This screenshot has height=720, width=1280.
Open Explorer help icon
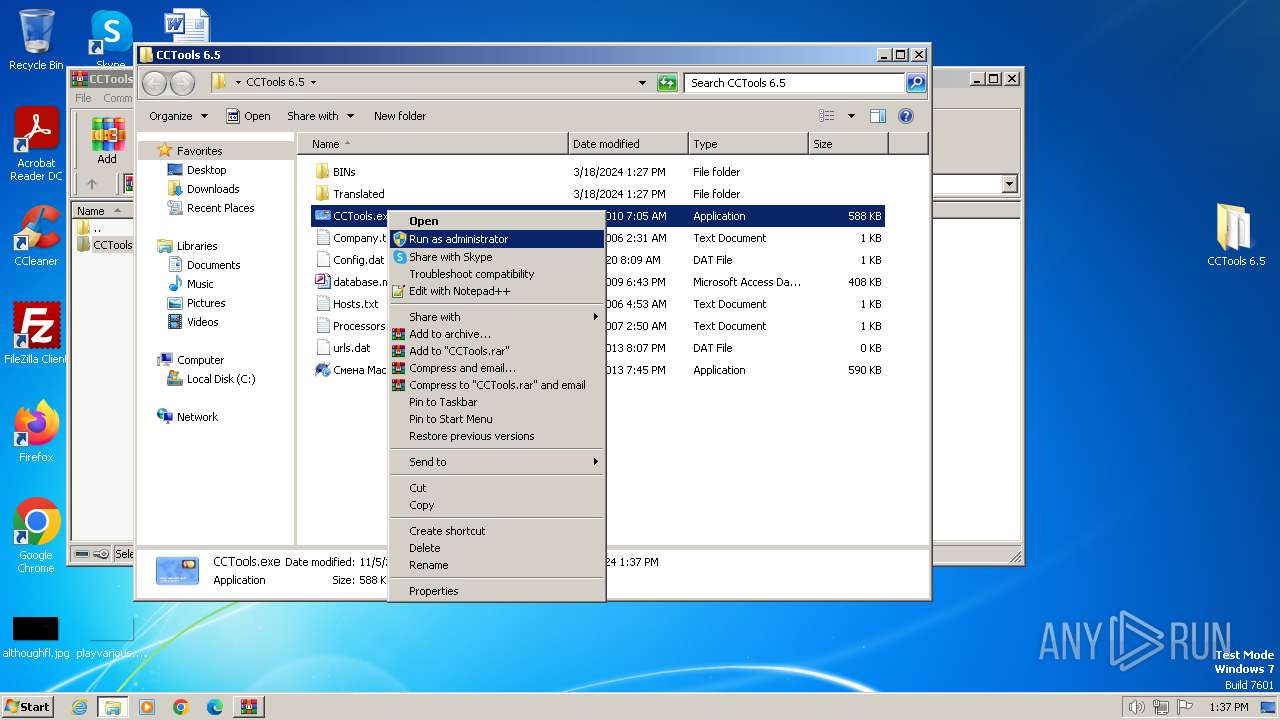tap(906, 116)
